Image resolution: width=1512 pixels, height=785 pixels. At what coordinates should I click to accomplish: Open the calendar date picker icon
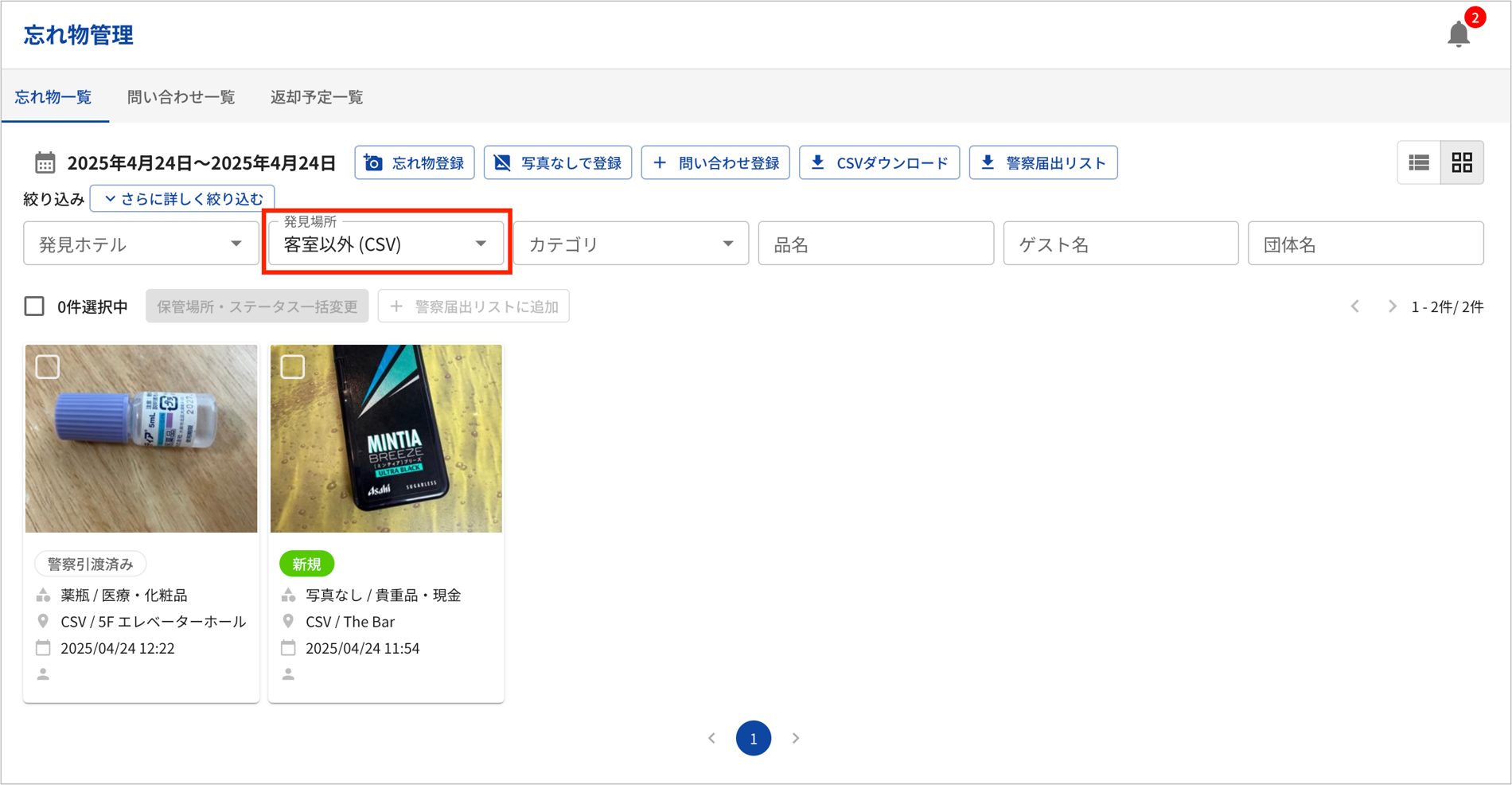point(45,163)
